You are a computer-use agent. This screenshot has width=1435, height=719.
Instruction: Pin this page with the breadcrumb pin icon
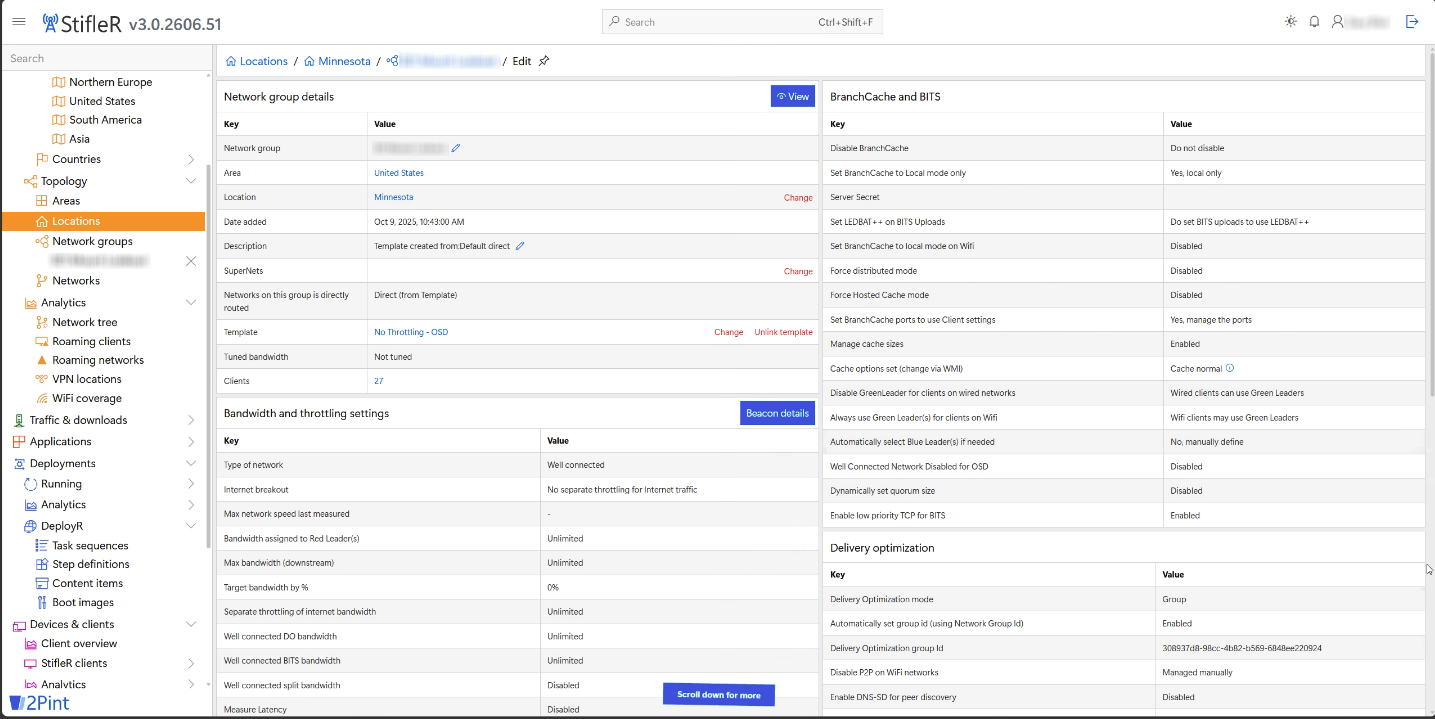click(544, 61)
